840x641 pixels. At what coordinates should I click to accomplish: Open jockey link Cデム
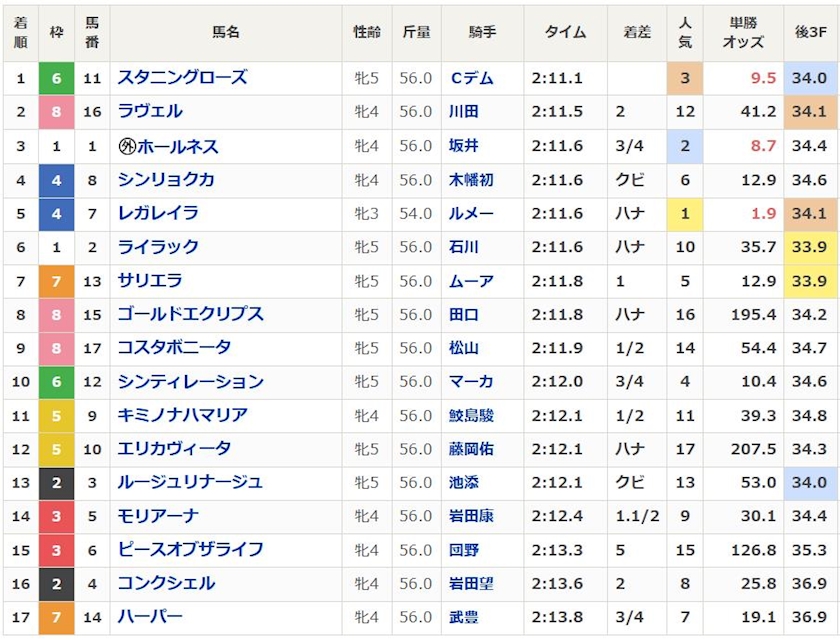(x=471, y=78)
